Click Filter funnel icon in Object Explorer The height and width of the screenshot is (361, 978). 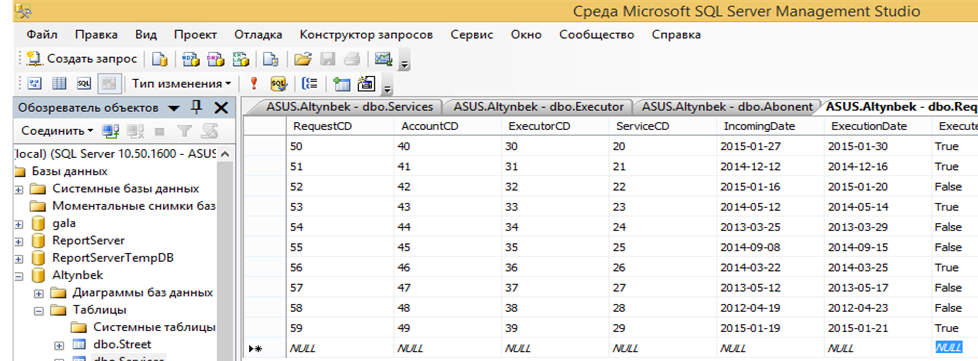click(184, 131)
